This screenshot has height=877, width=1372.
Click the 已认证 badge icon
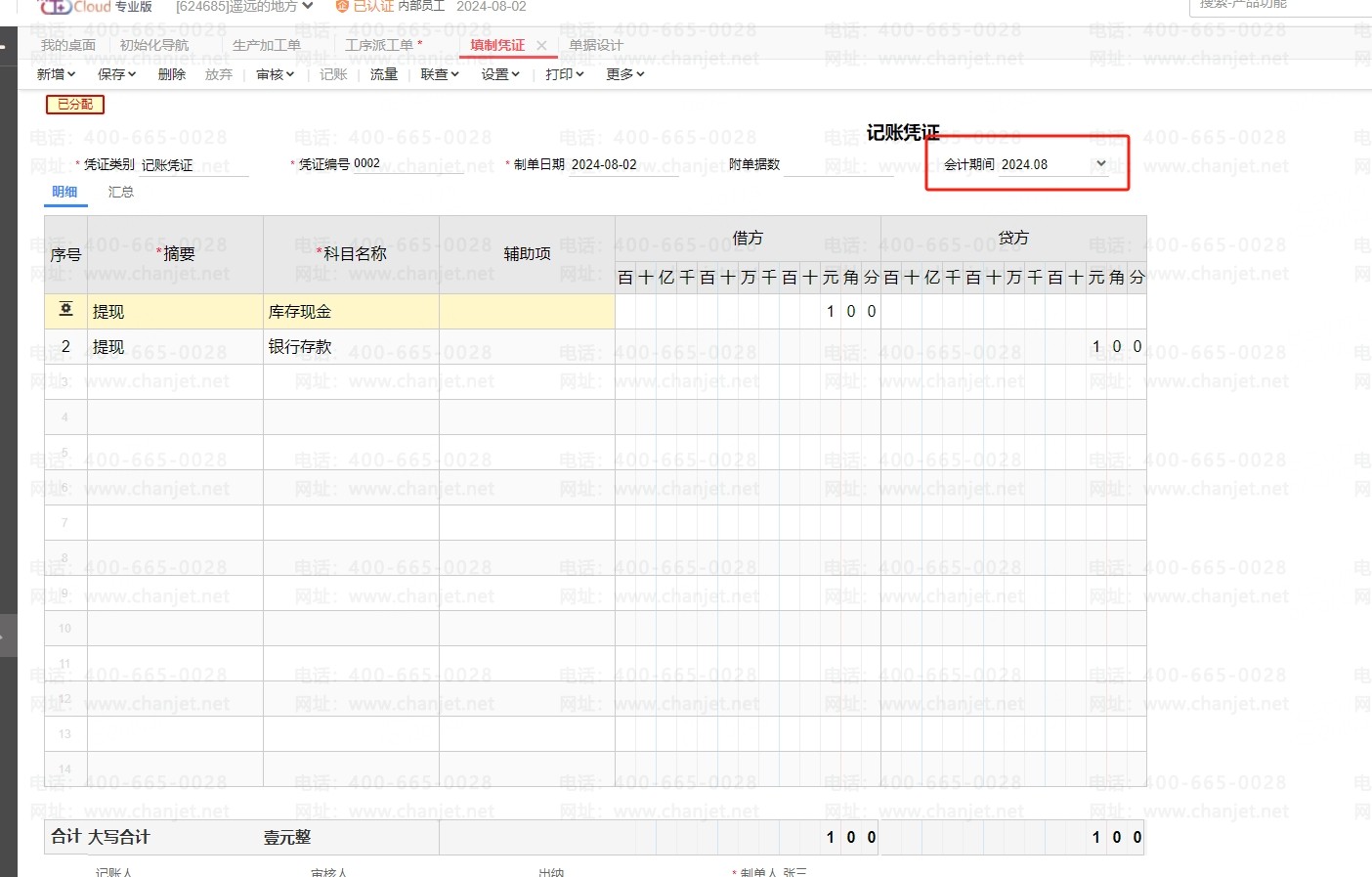click(342, 6)
